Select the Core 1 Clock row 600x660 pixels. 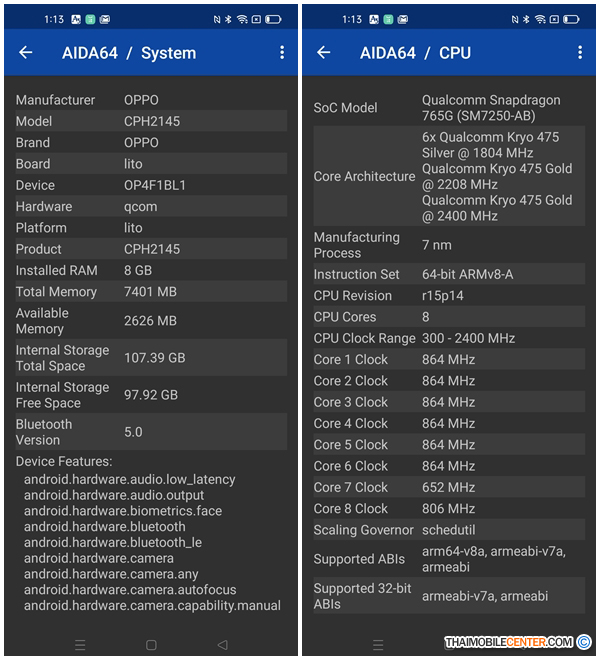point(449,359)
